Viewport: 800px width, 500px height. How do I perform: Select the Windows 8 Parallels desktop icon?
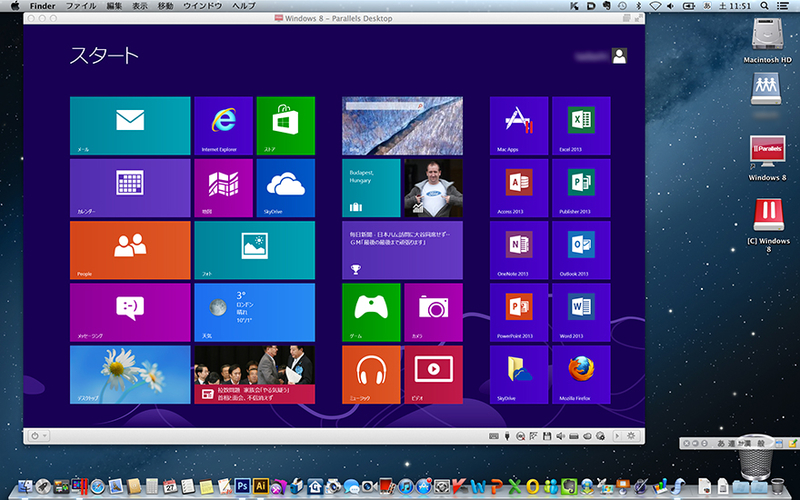click(767, 158)
